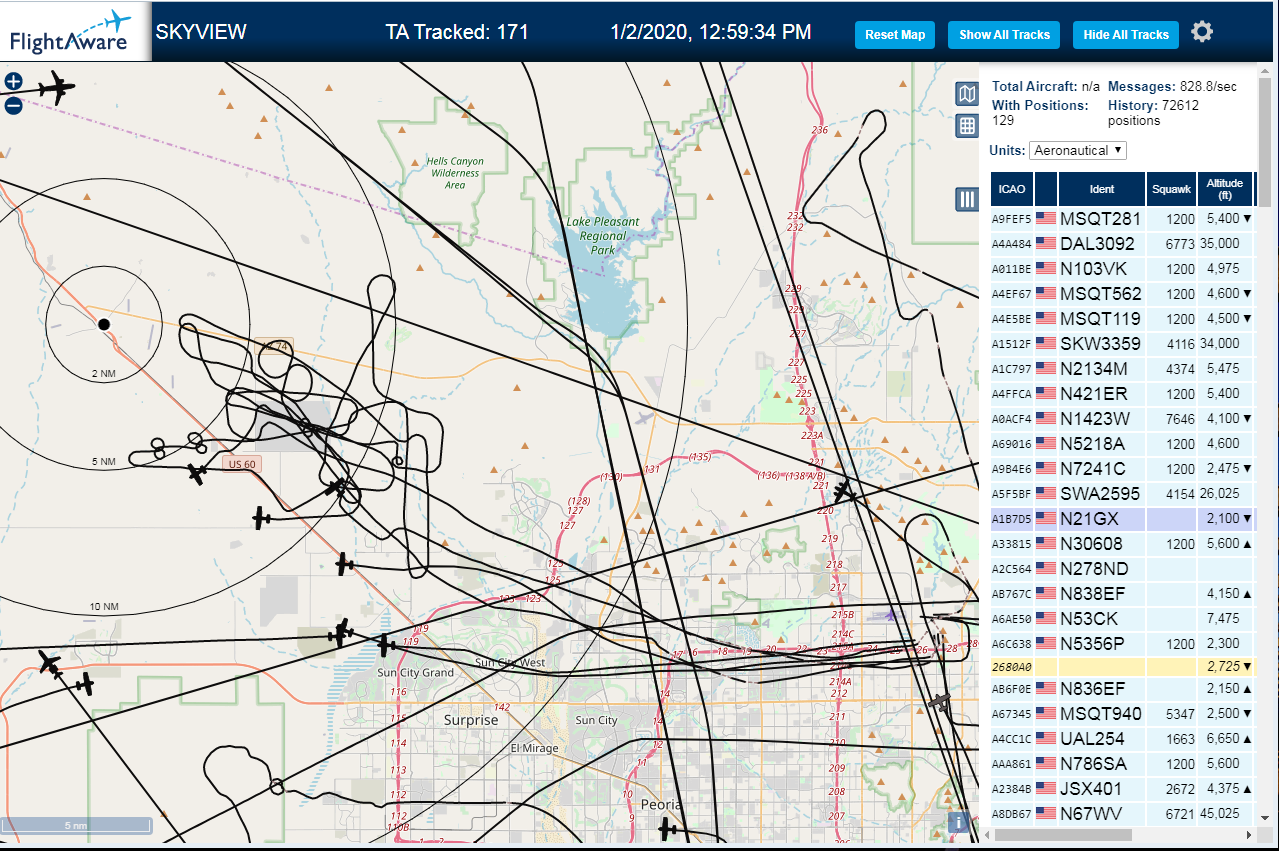Image resolution: width=1279 pixels, height=851 pixels.
Task: Zoom out with the minus button
Action: pyautogui.click(x=14, y=105)
